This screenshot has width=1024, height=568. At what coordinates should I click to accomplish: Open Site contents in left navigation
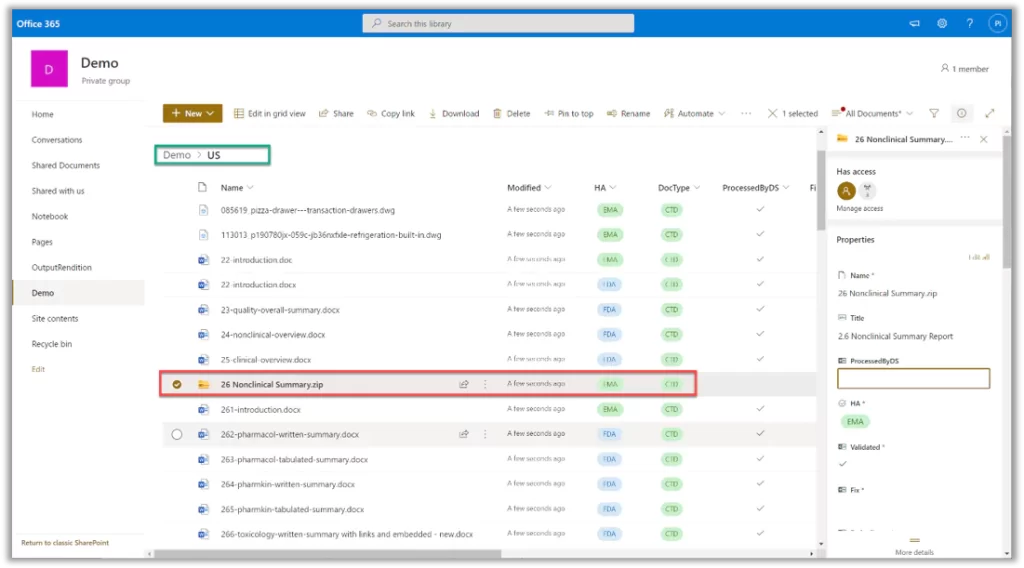(55, 319)
